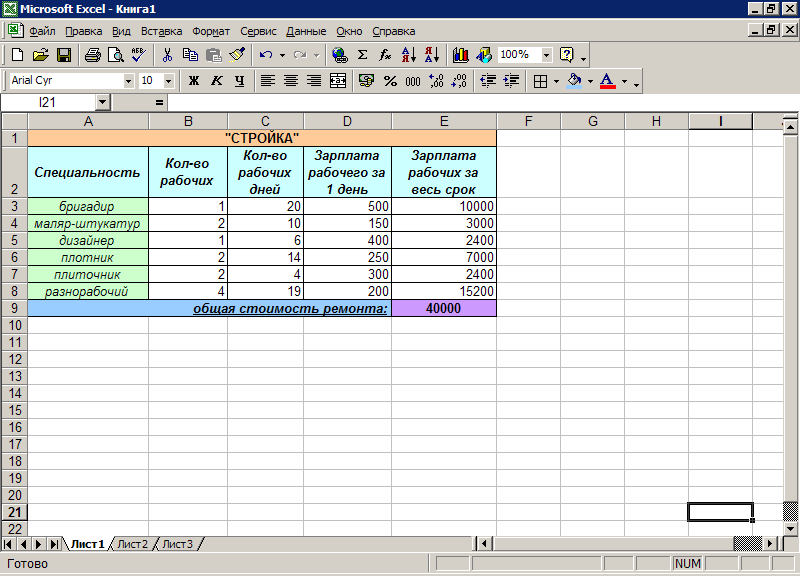Apply percent style format
This screenshot has width=800, height=576.
click(390, 81)
